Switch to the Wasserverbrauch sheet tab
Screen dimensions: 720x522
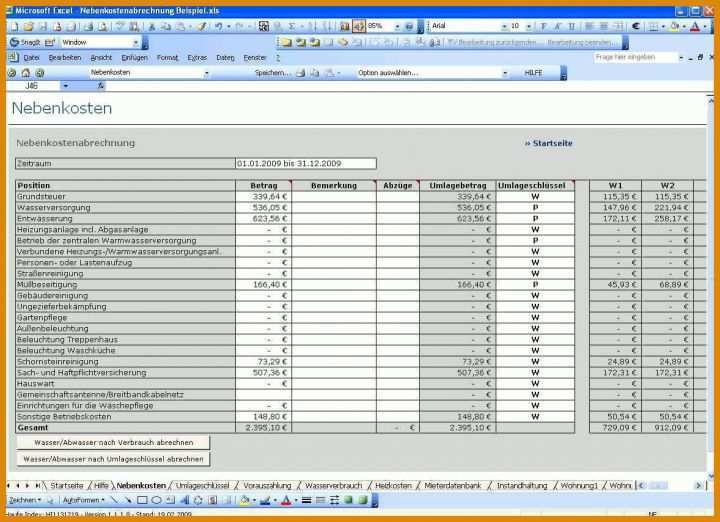click(333, 486)
